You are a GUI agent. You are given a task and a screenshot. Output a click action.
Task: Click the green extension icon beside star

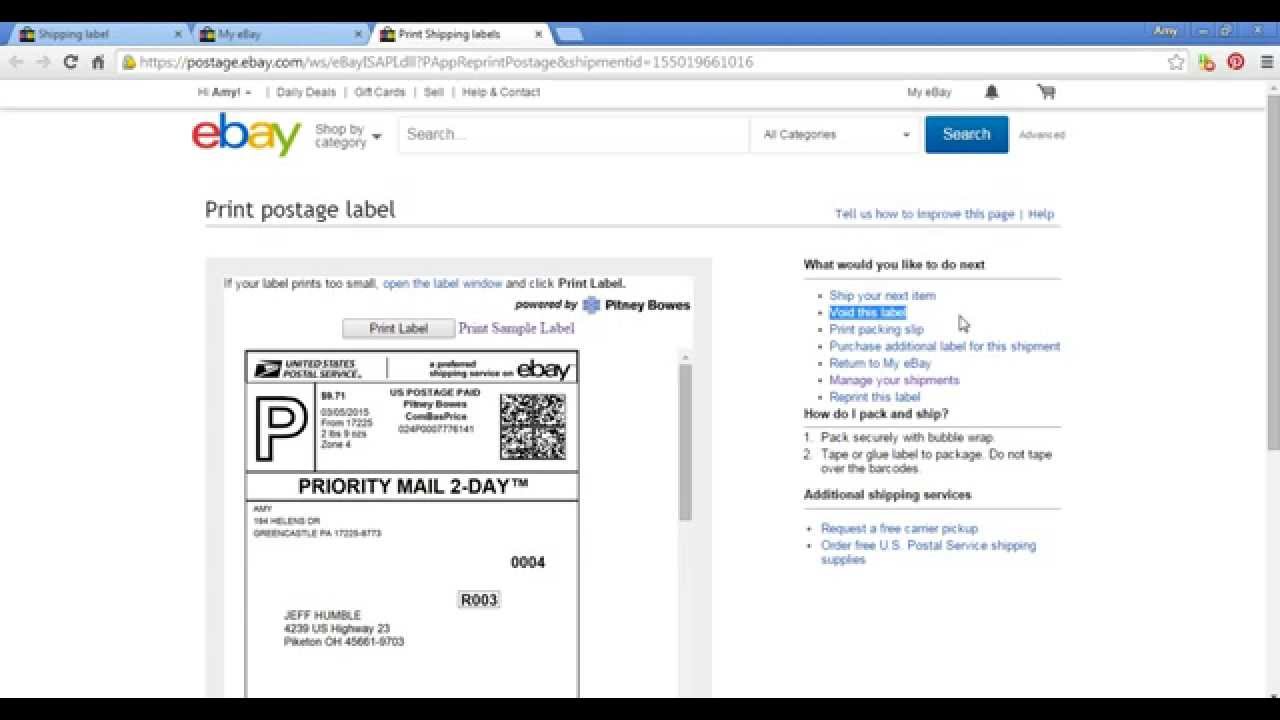point(1207,62)
